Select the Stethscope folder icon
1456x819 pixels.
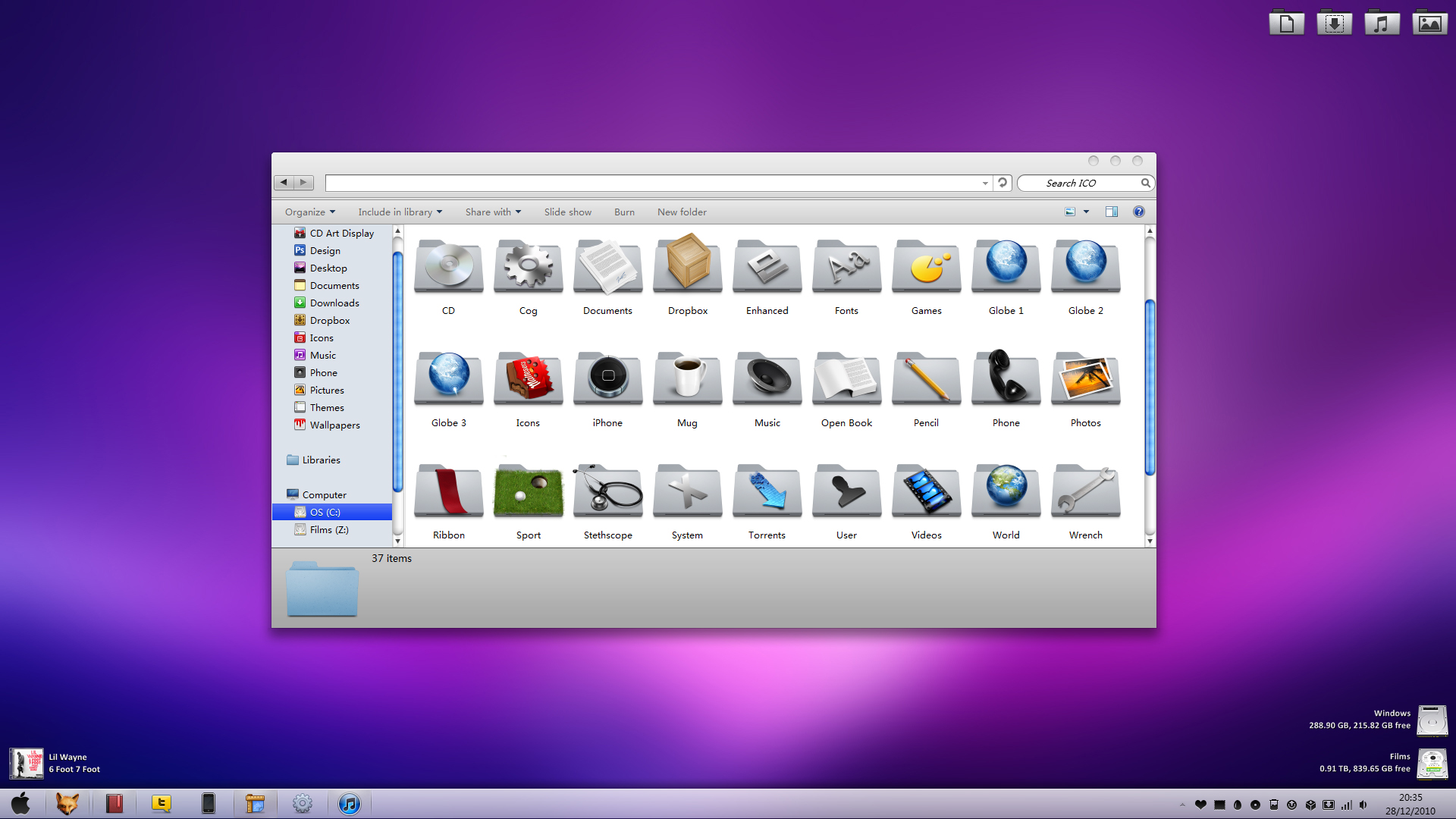608,491
